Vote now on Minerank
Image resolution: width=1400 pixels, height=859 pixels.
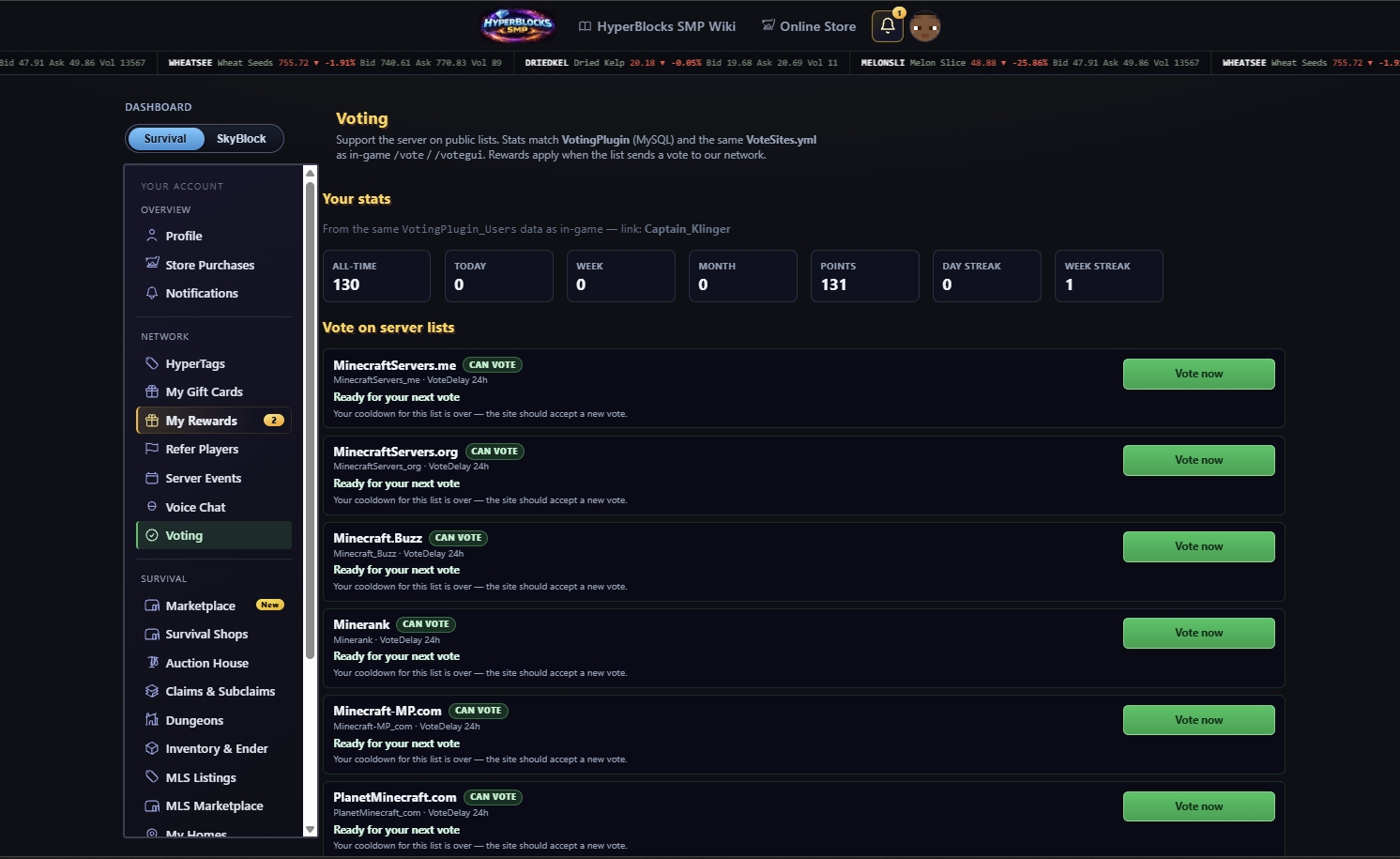1198,633
